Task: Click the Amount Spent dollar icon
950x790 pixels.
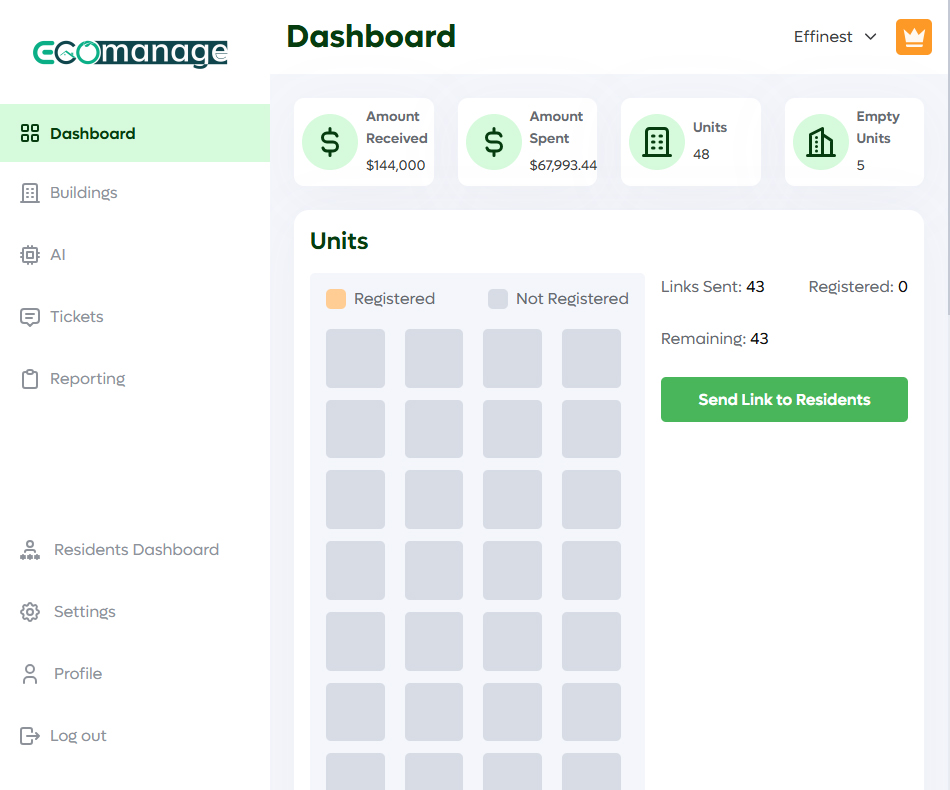Action: click(x=494, y=142)
